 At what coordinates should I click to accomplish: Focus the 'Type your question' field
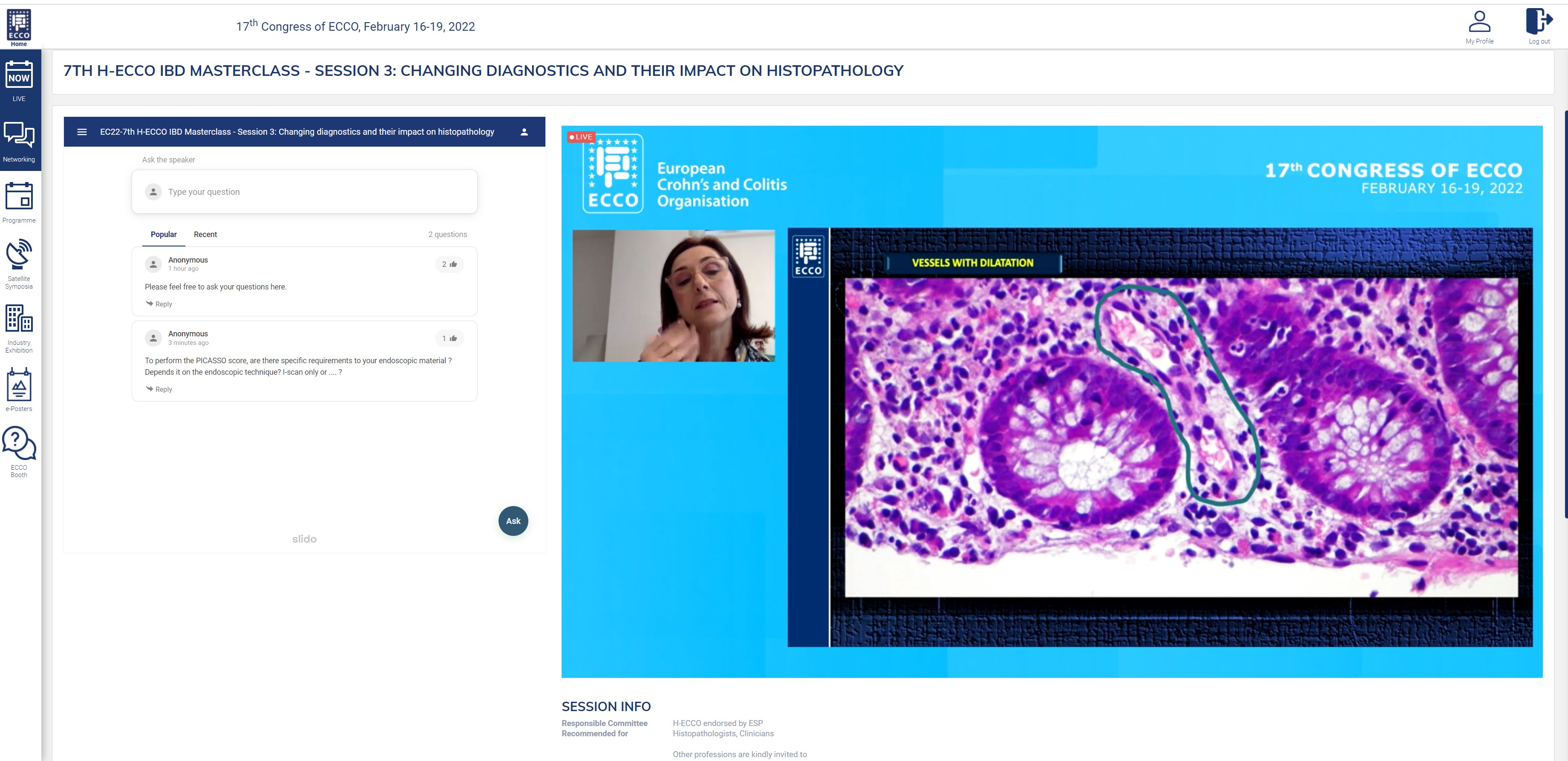[304, 192]
